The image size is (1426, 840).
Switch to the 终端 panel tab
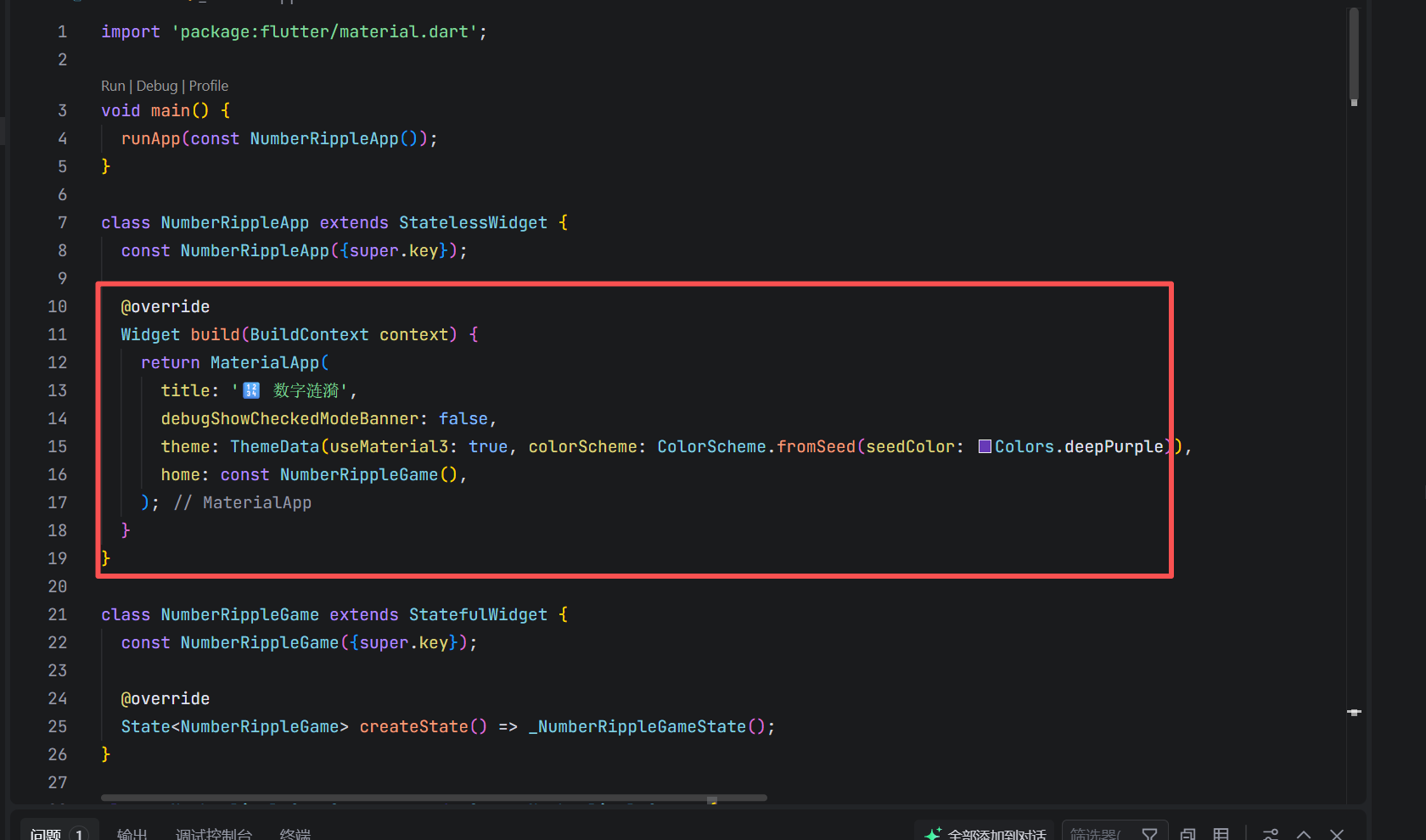(295, 833)
